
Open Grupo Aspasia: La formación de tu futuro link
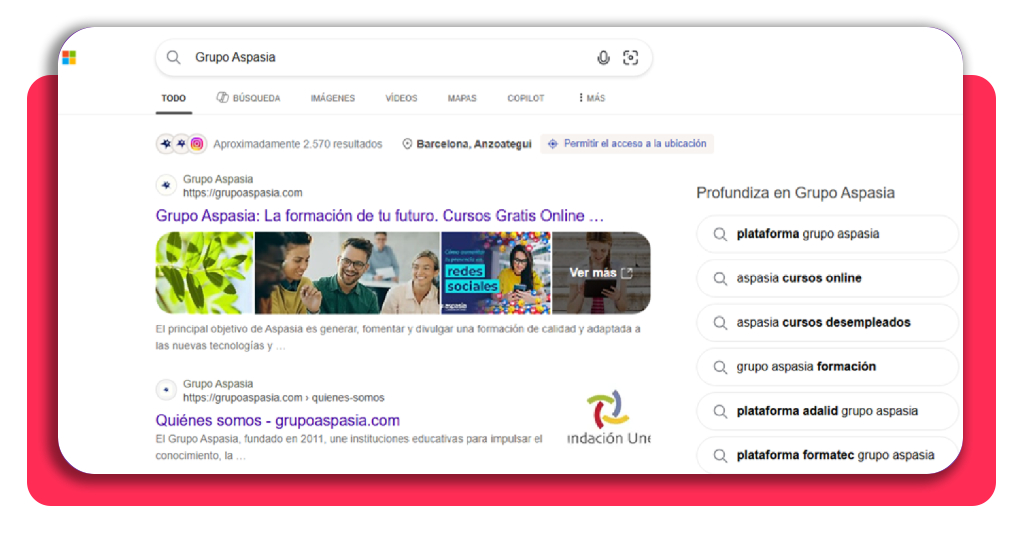coord(379,215)
